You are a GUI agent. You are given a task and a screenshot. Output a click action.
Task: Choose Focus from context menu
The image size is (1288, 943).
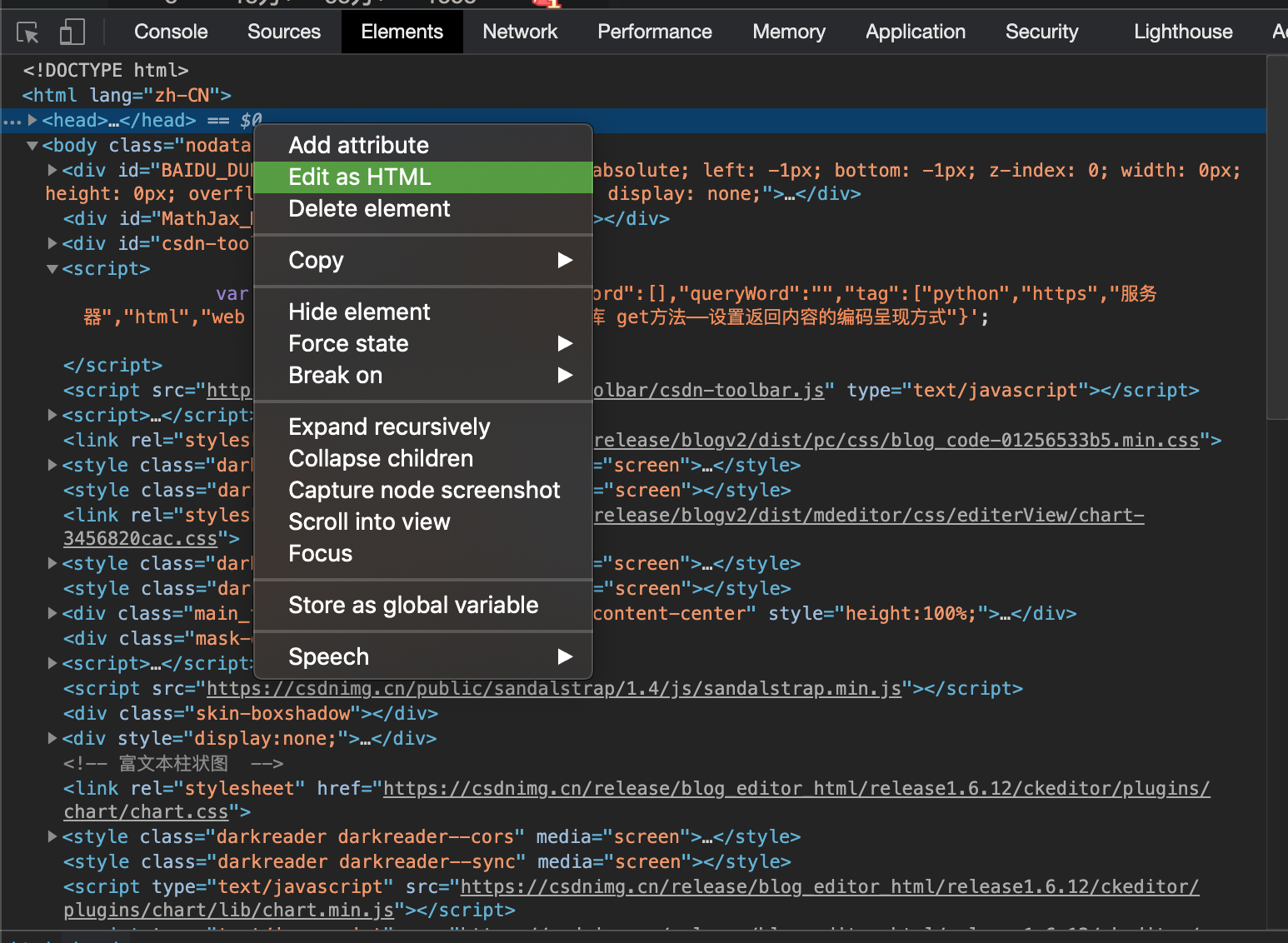click(x=423, y=553)
